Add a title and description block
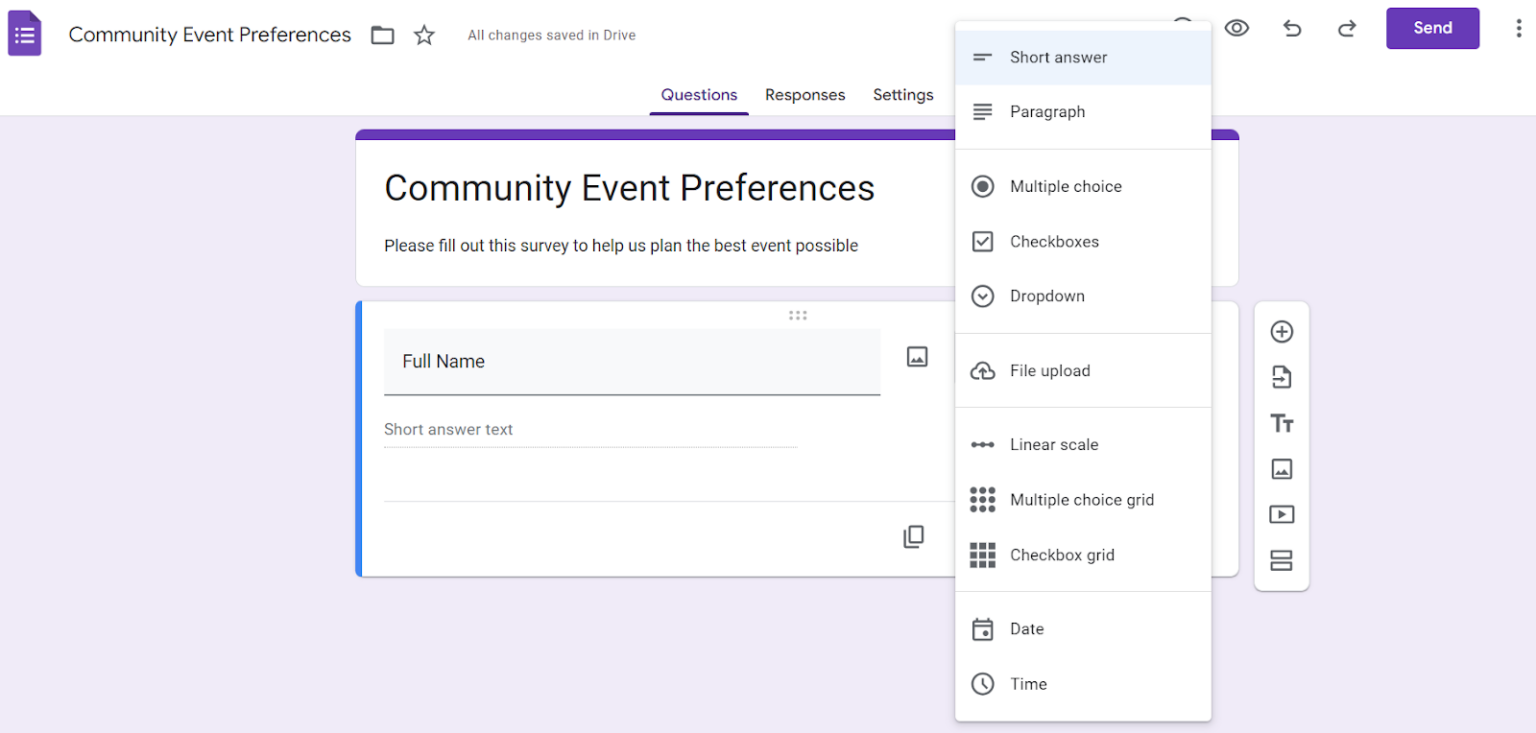Image resolution: width=1536 pixels, height=733 pixels. (x=1281, y=423)
